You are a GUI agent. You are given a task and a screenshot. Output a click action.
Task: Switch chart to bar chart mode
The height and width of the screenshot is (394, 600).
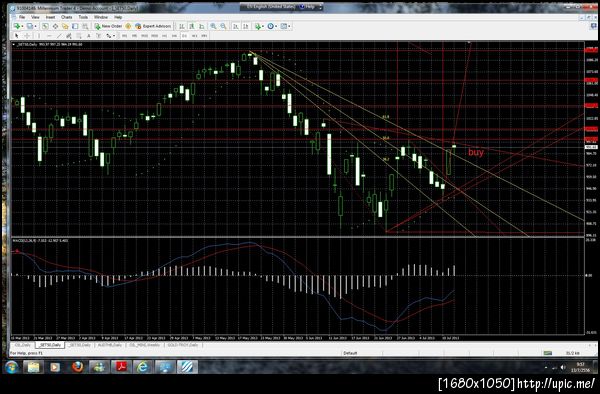coord(181,26)
